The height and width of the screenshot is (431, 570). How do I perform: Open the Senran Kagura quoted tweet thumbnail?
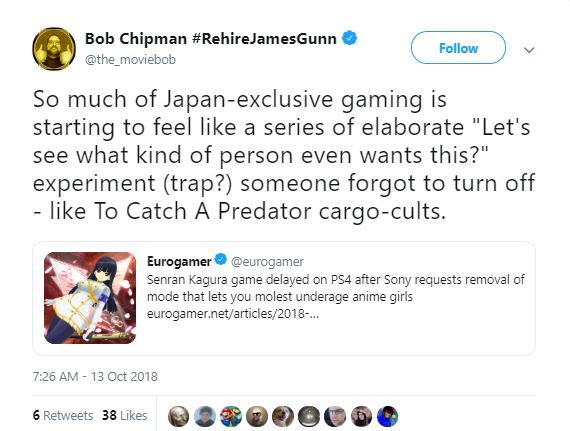[x=90, y=298]
